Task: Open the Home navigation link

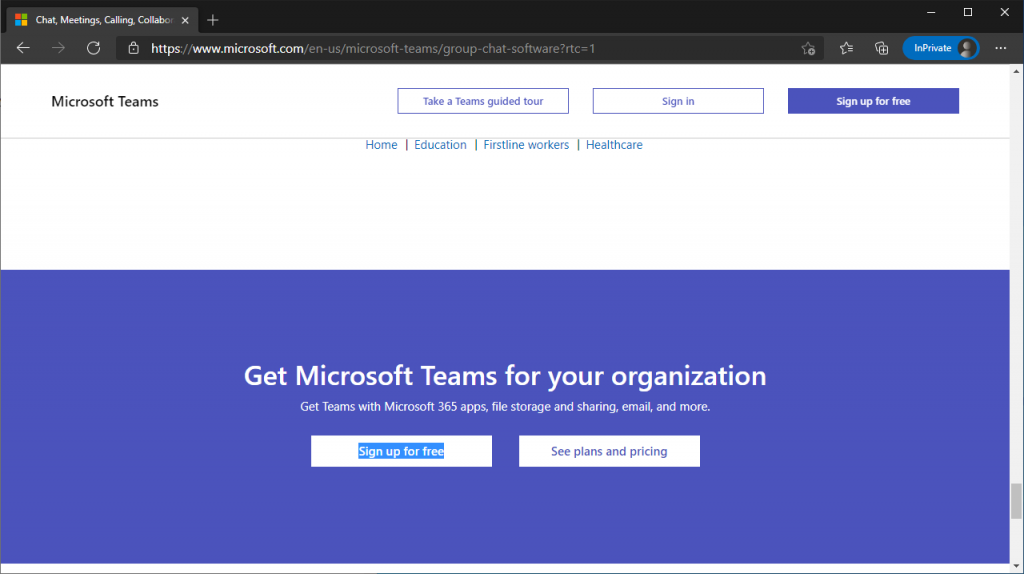Action: (381, 145)
